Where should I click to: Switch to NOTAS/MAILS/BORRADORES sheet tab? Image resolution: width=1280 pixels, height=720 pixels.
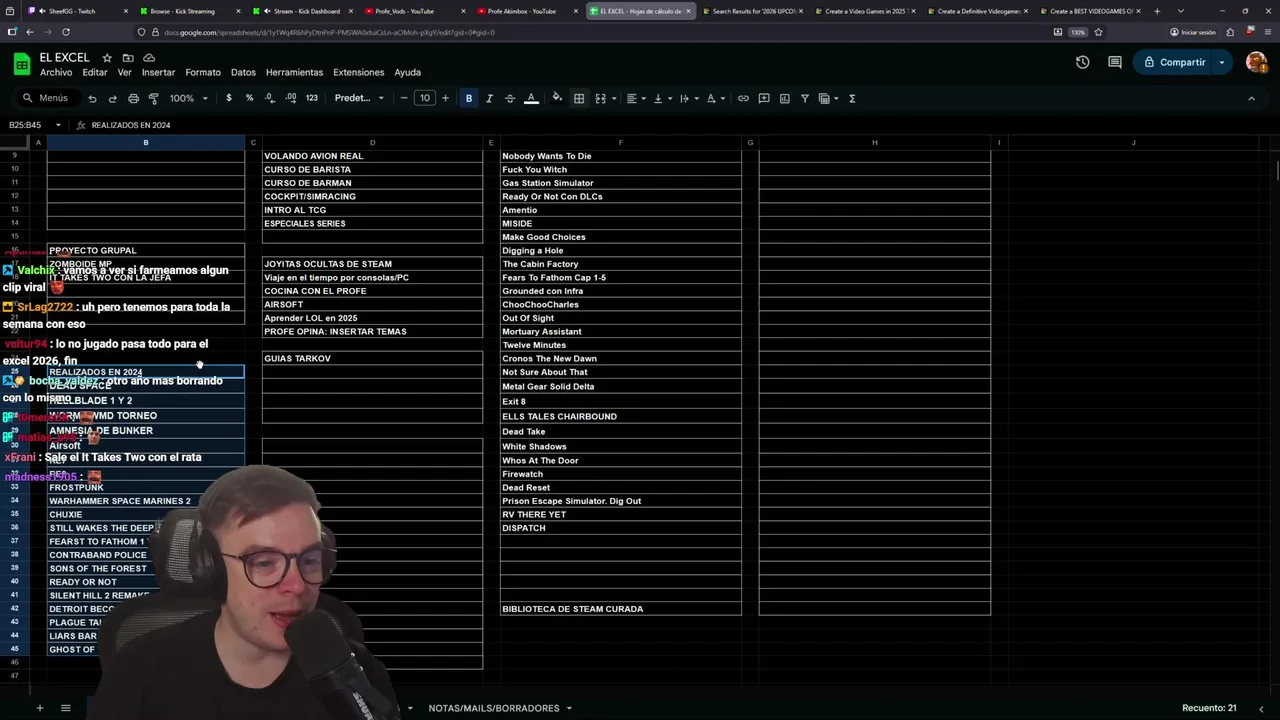point(494,708)
